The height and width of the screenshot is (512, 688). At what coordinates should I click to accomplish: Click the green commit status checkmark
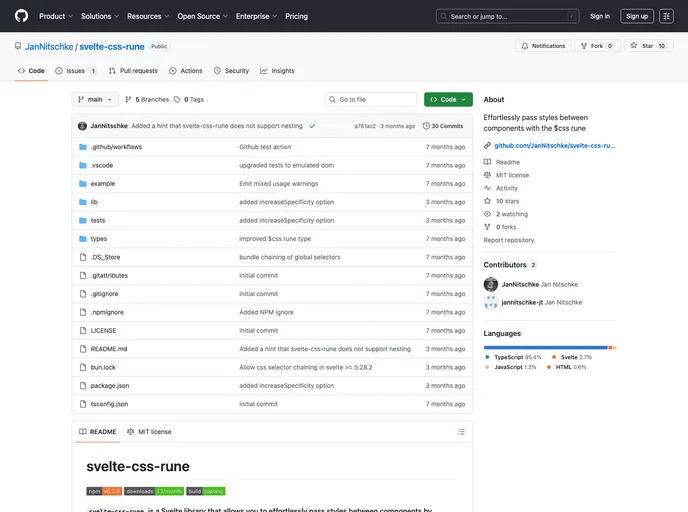point(312,126)
